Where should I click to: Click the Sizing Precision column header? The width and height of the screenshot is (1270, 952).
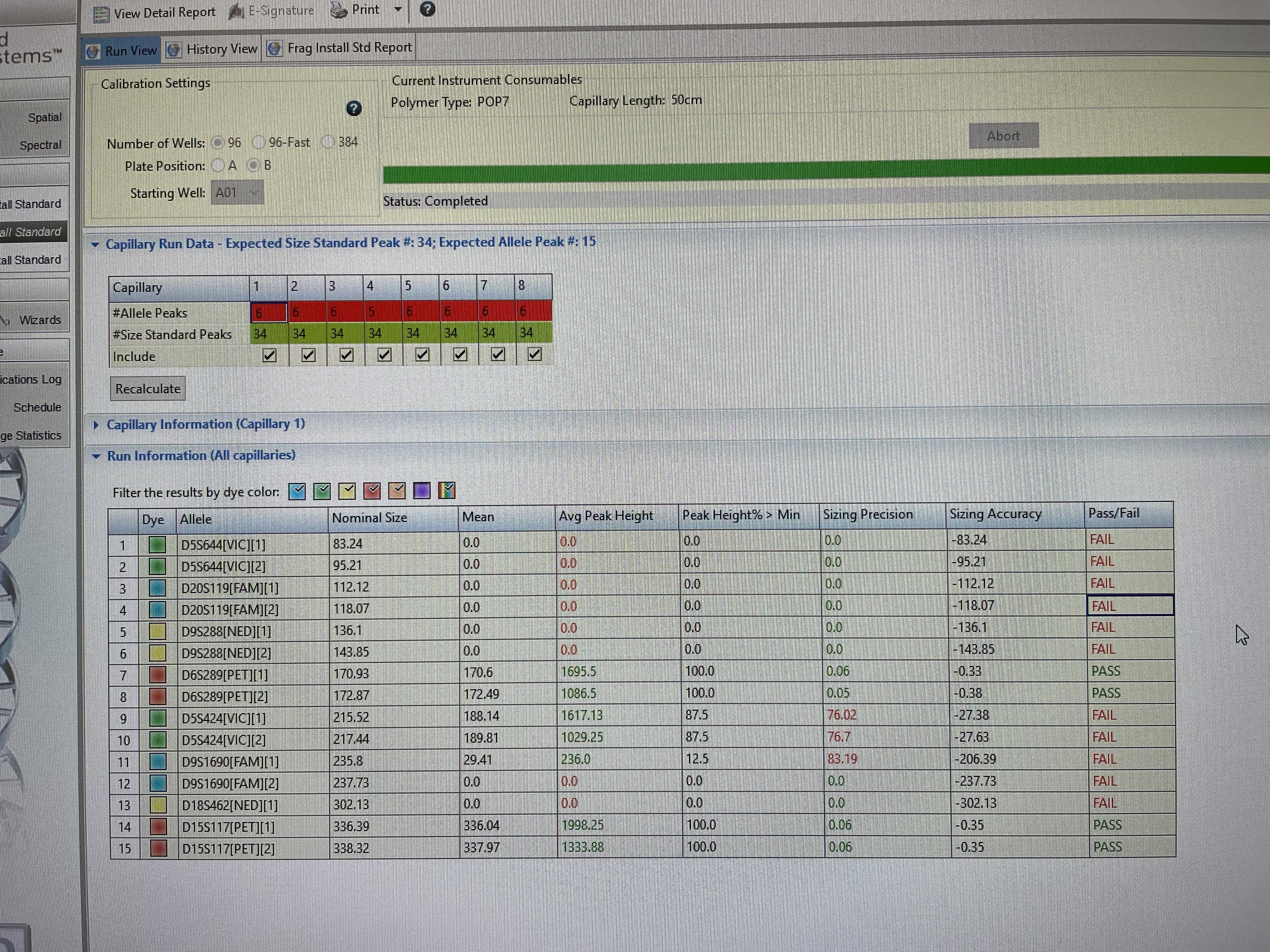tap(882, 515)
